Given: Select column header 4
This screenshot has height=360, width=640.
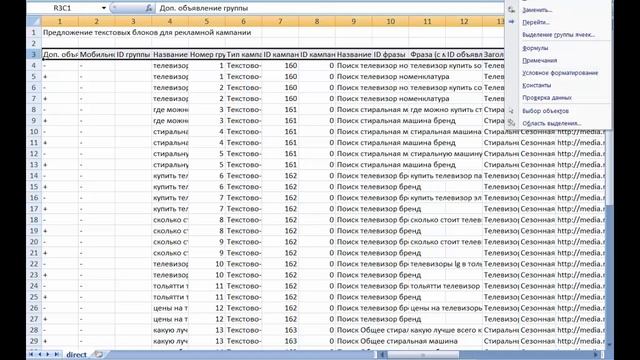Looking at the screenshot, I should [170, 21].
